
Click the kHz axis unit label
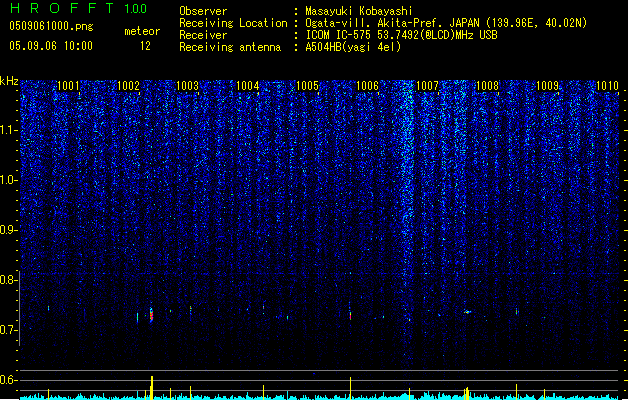point(9,81)
